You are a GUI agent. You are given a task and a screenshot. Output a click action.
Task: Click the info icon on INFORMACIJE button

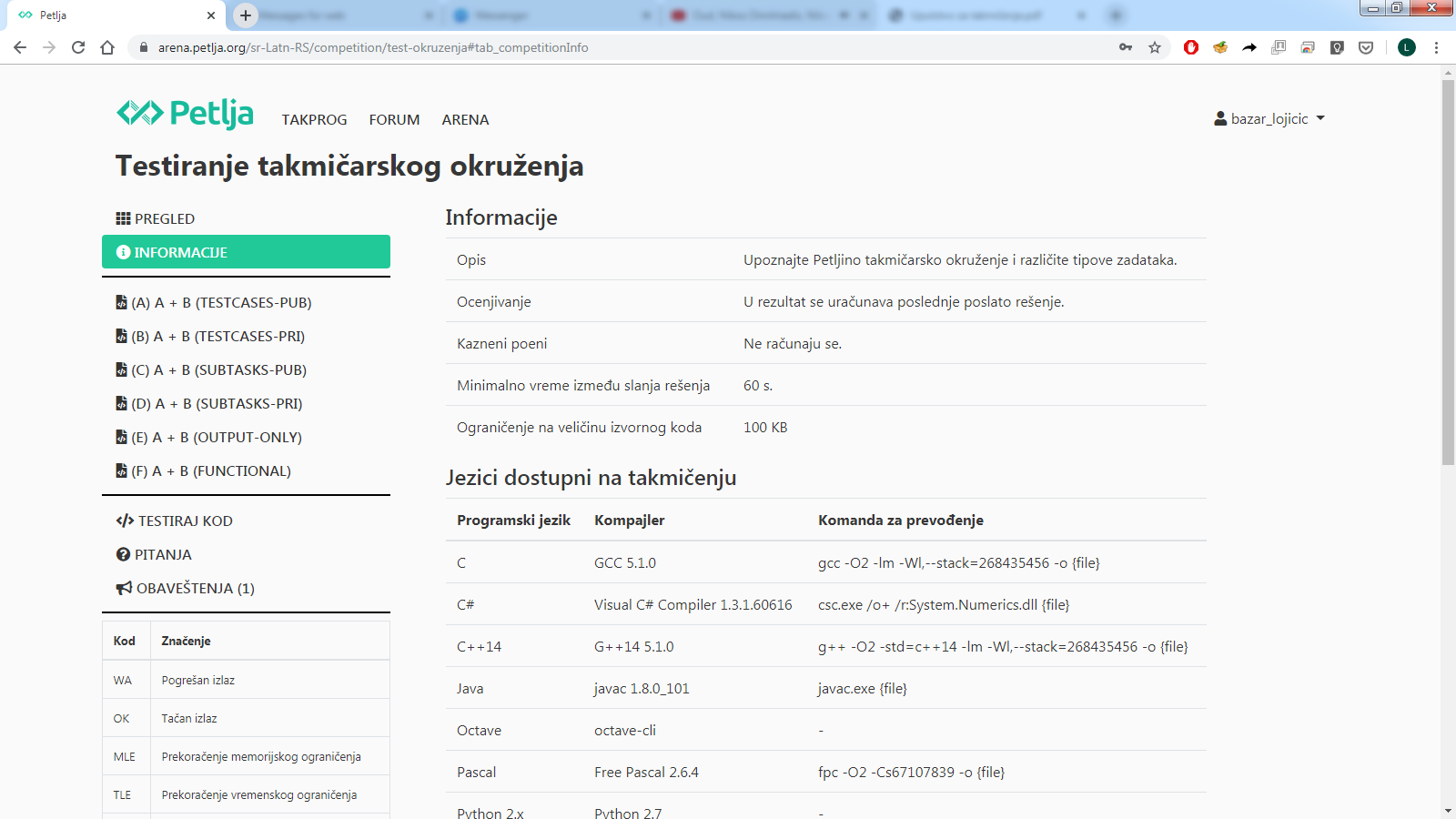(x=123, y=252)
